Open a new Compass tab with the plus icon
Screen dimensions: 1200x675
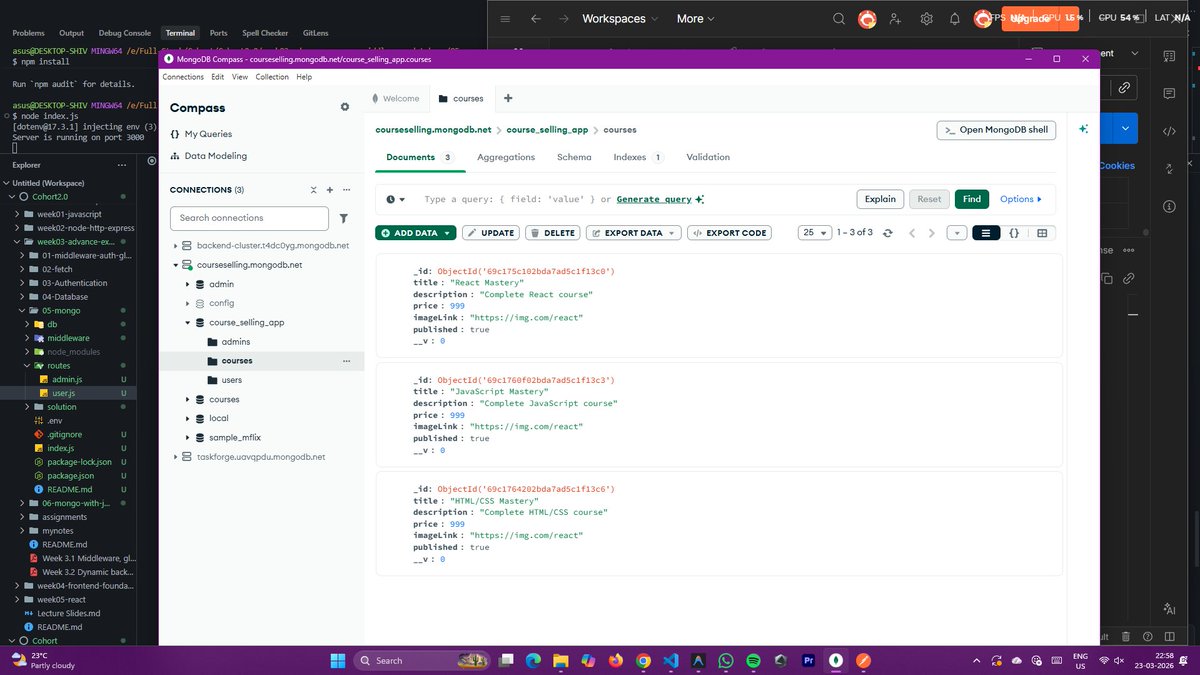coord(507,99)
